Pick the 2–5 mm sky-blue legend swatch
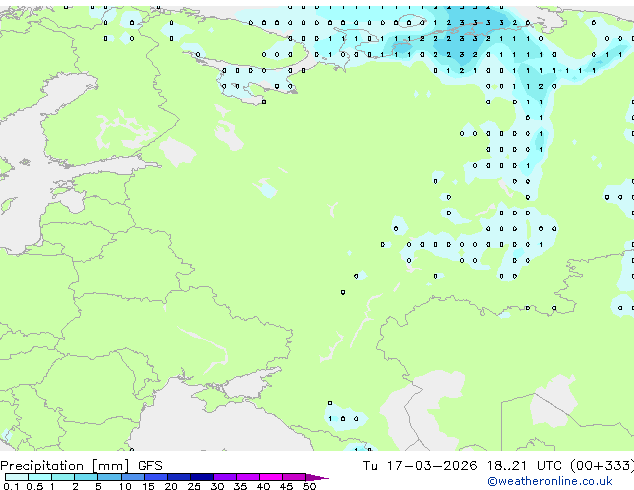 tap(86, 477)
